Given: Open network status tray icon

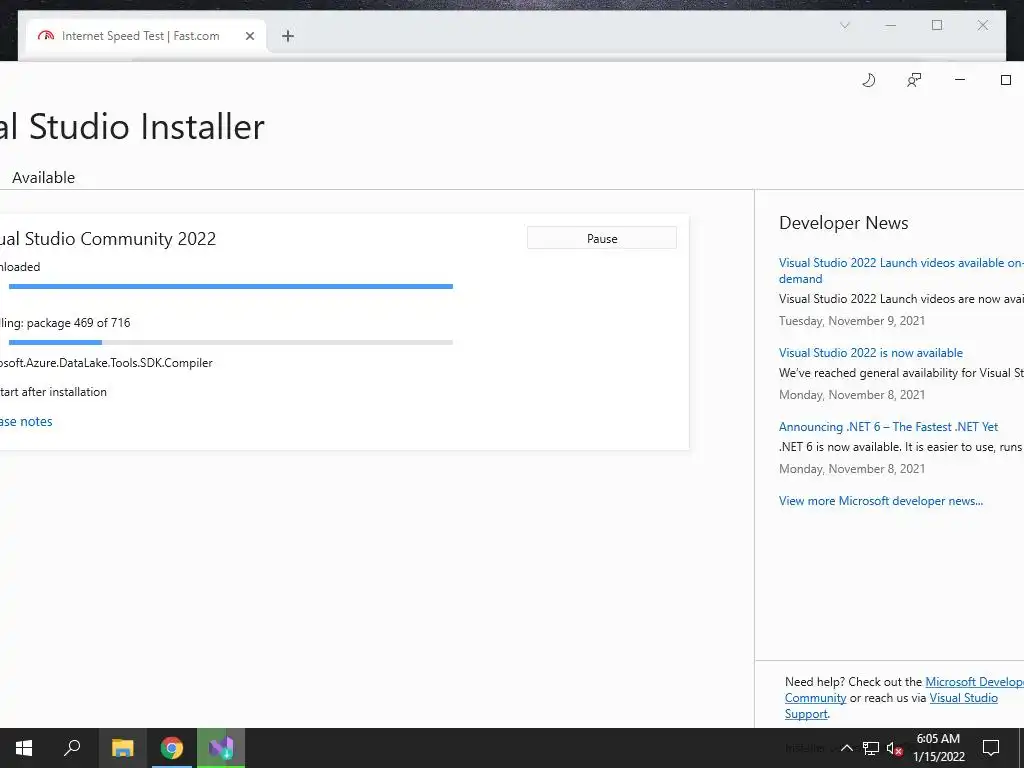Looking at the screenshot, I should [x=871, y=748].
